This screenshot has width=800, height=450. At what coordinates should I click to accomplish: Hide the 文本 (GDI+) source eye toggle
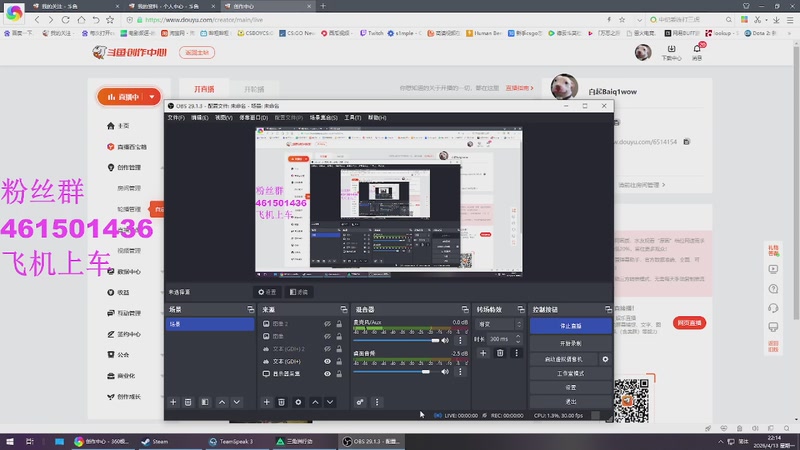tap(327, 361)
